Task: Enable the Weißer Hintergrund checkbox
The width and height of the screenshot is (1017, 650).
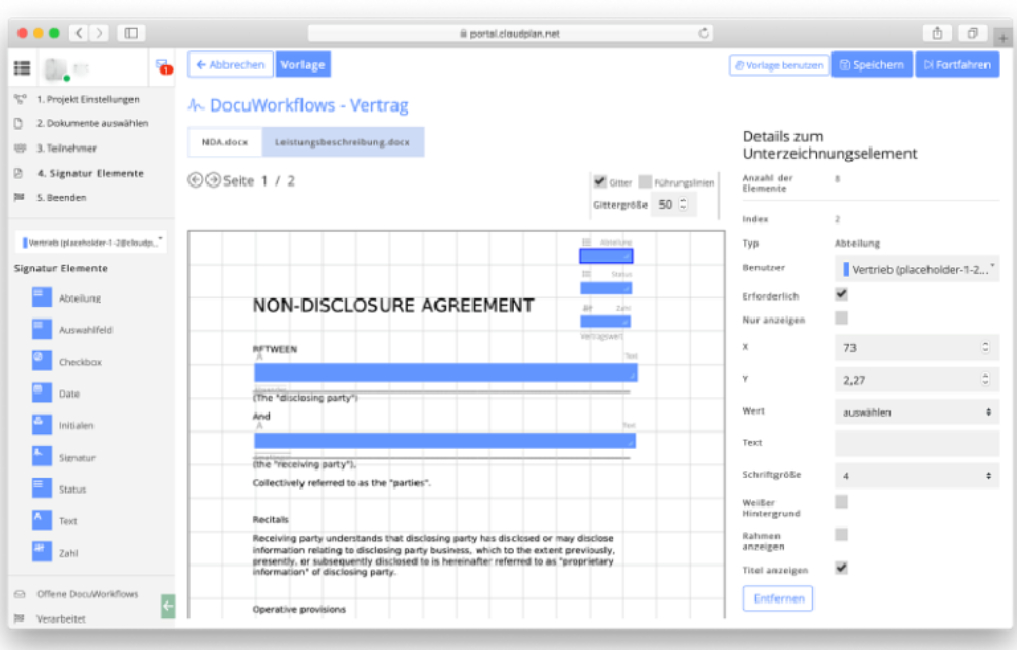Action: coord(841,501)
